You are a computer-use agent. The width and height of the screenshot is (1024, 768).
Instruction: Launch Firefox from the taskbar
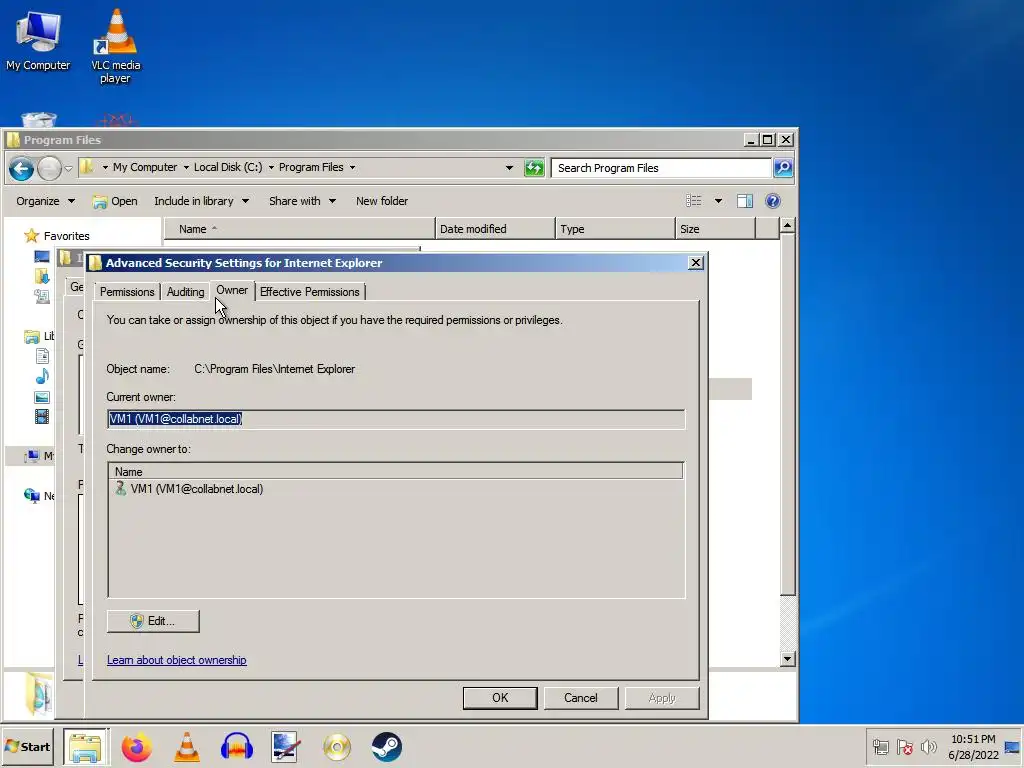(x=136, y=747)
